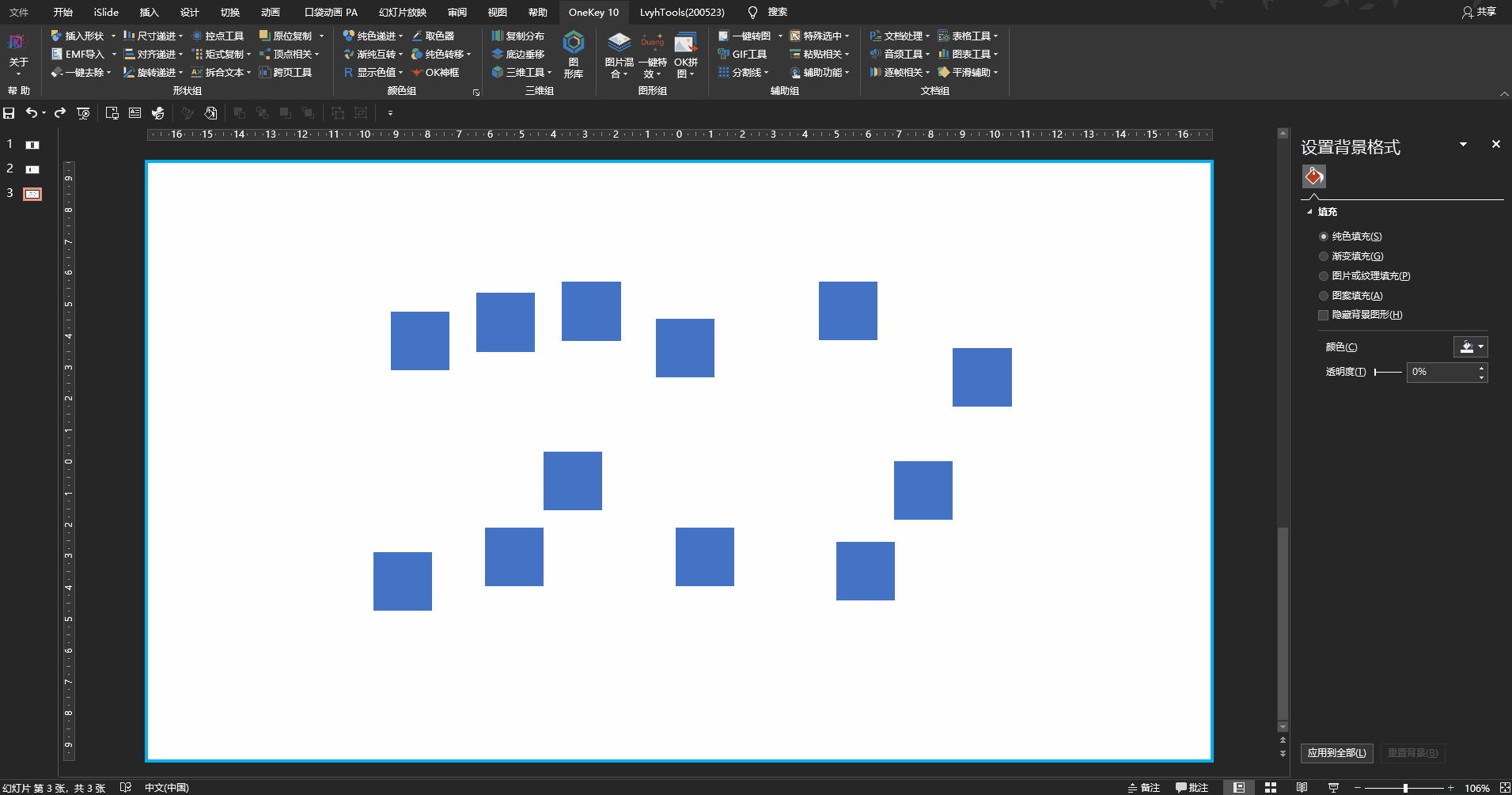
Task: Customize quick access toolbar arrow
Action: click(390, 113)
